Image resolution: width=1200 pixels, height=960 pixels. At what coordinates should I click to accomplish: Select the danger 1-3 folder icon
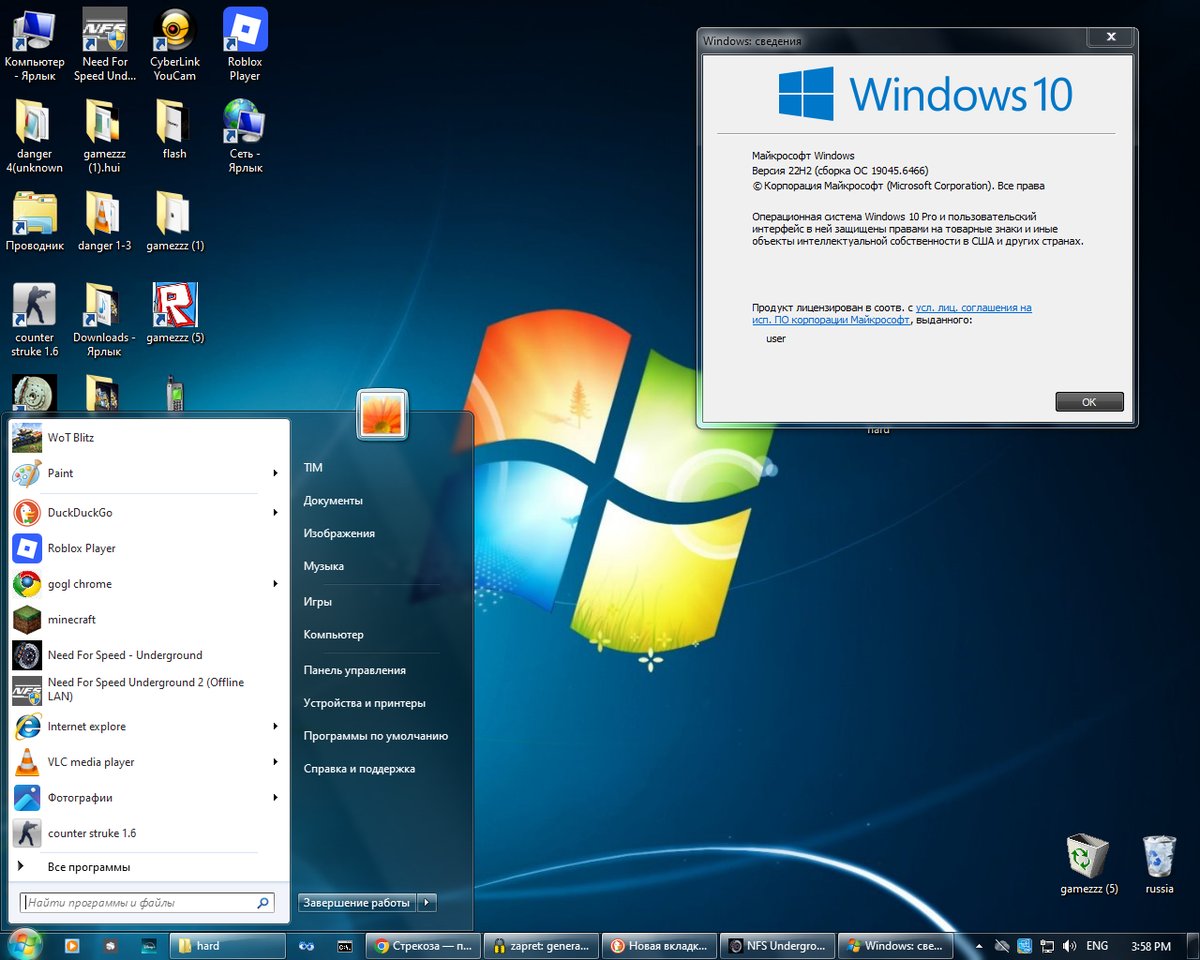click(x=104, y=221)
